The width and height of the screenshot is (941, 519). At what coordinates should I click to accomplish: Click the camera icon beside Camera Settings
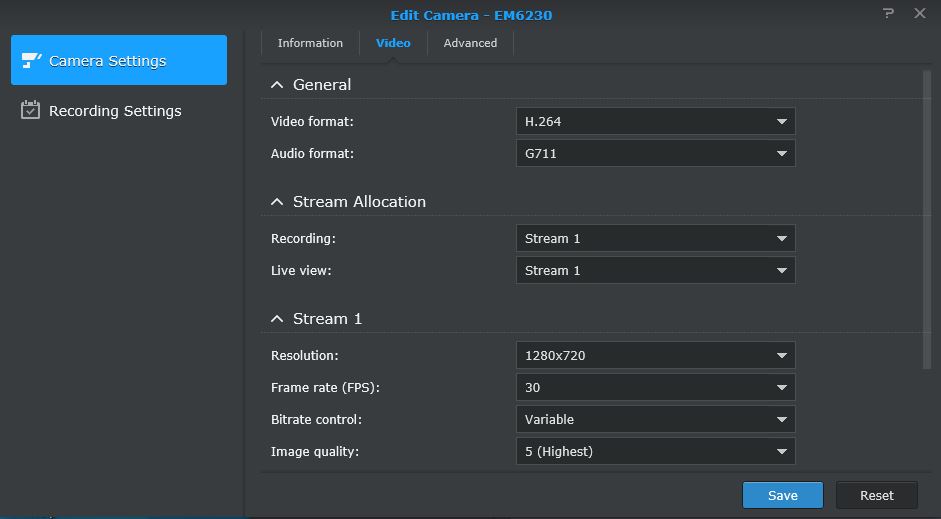click(31, 60)
